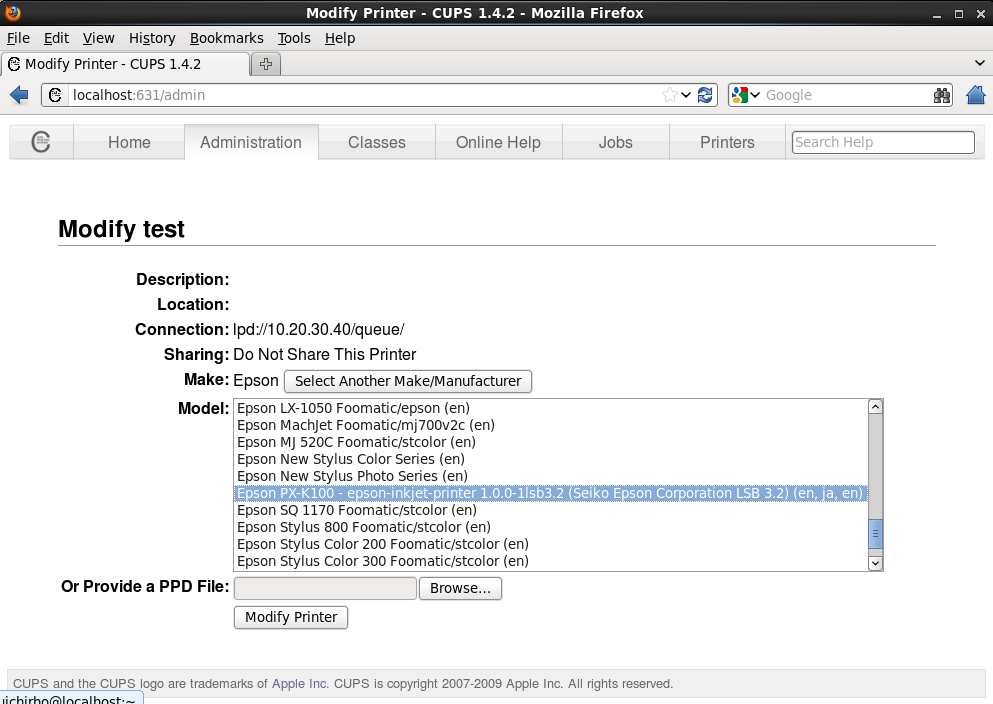Select Epson Stylus Color 200 Foomatic/stcolor model
This screenshot has width=993, height=704.
pos(551,544)
